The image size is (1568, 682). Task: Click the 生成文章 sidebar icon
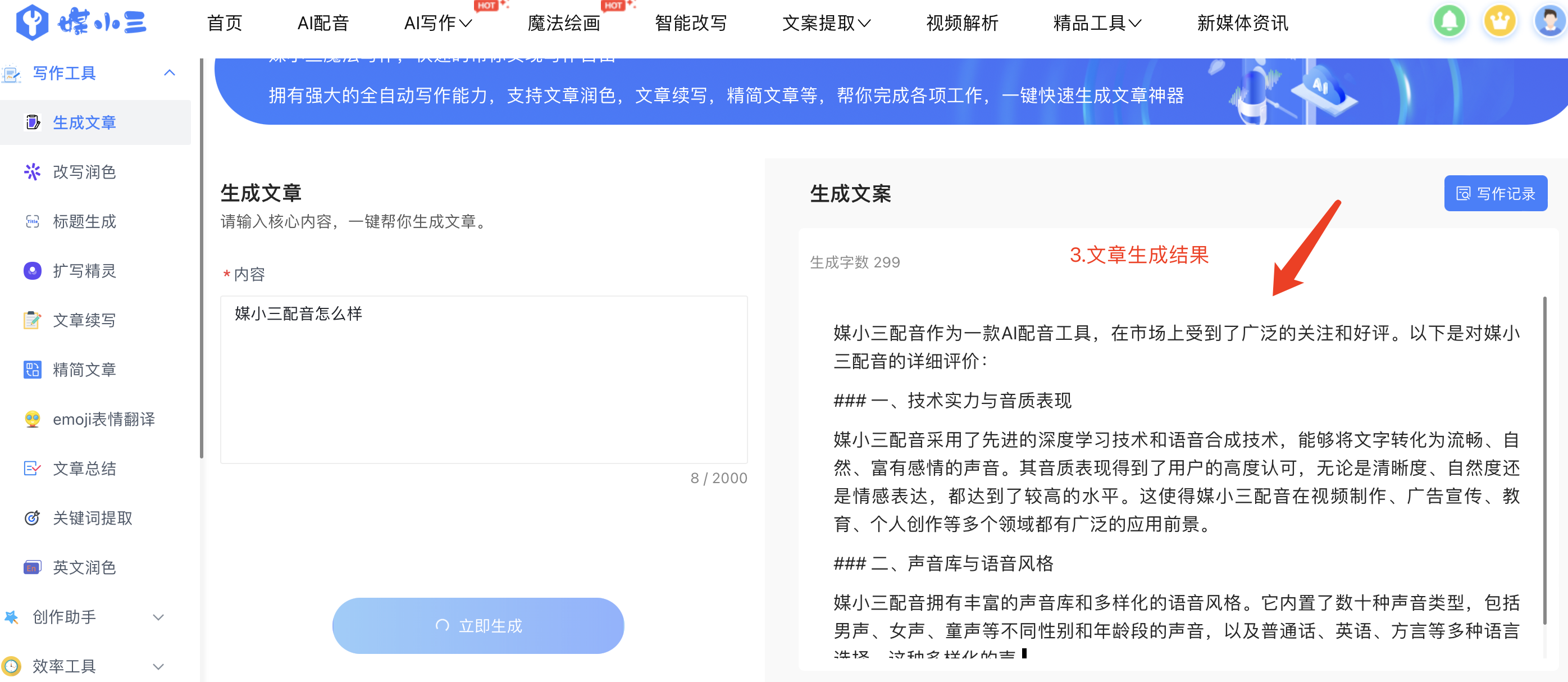(33, 122)
